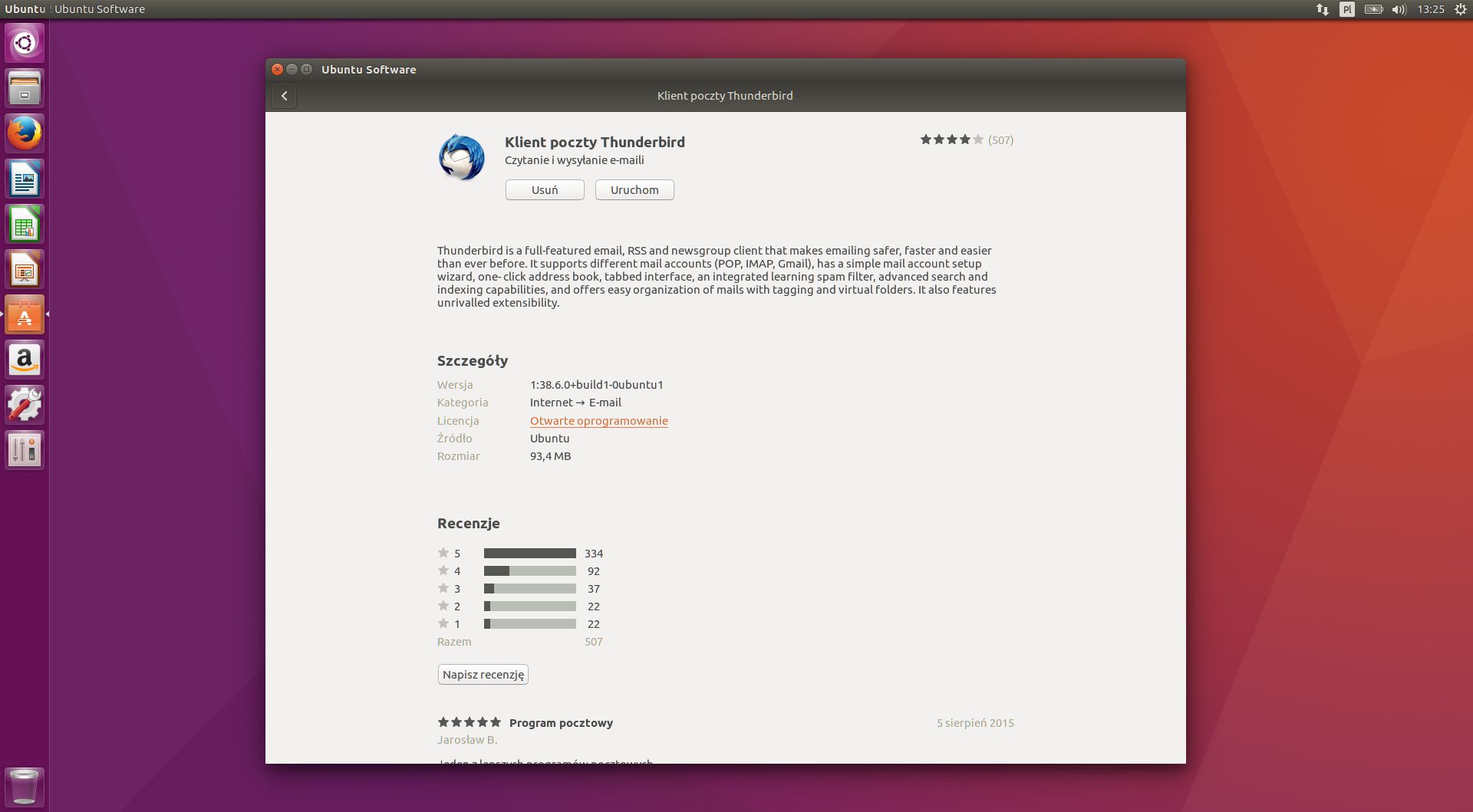
Task: Open the clock showing 13:25
Action: click(x=1431, y=9)
